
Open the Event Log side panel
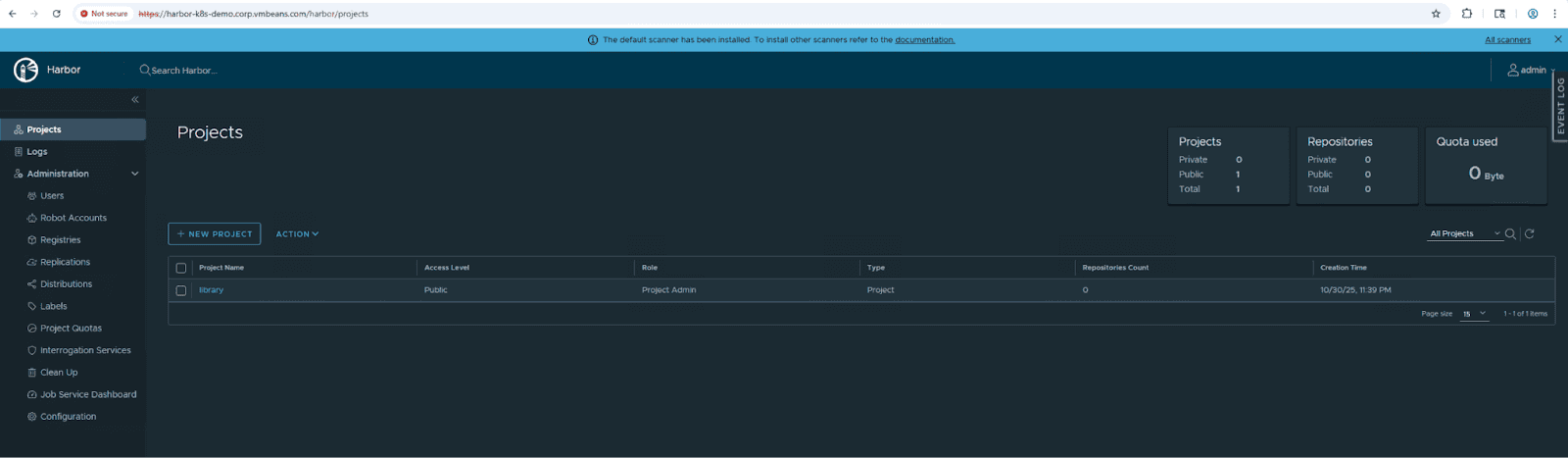1560,106
